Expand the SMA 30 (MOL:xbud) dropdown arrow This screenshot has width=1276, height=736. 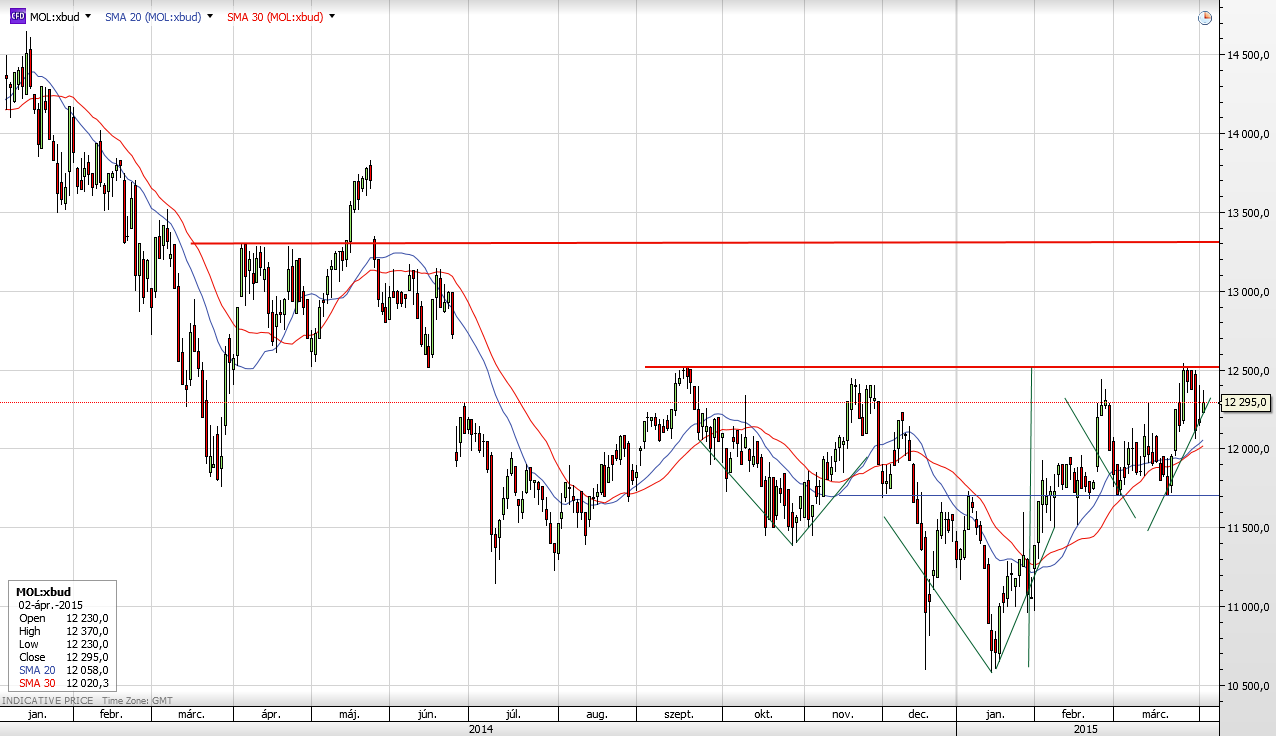pos(332,17)
